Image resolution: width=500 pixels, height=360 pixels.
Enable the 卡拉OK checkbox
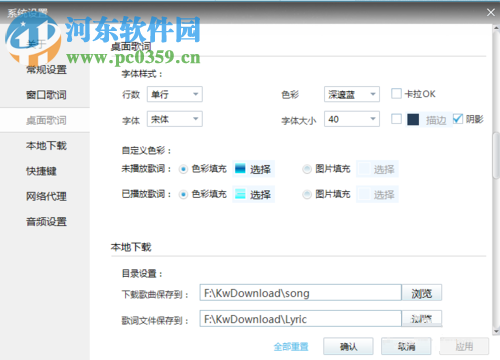tap(396, 94)
